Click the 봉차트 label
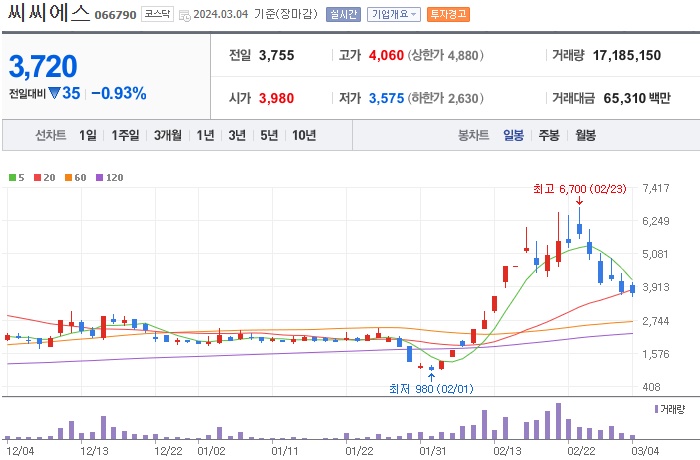The width and height of the screenshot is (700, 460). (473, 135)
